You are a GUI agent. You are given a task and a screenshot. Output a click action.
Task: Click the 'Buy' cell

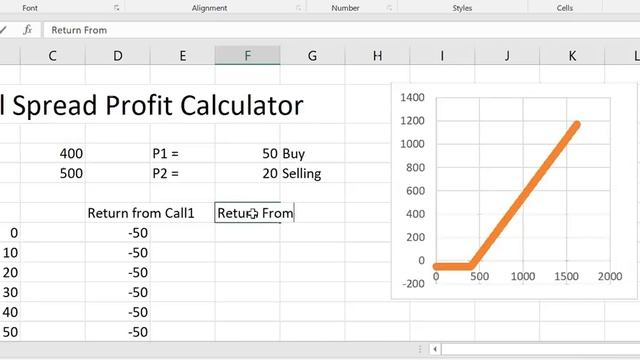312,153
